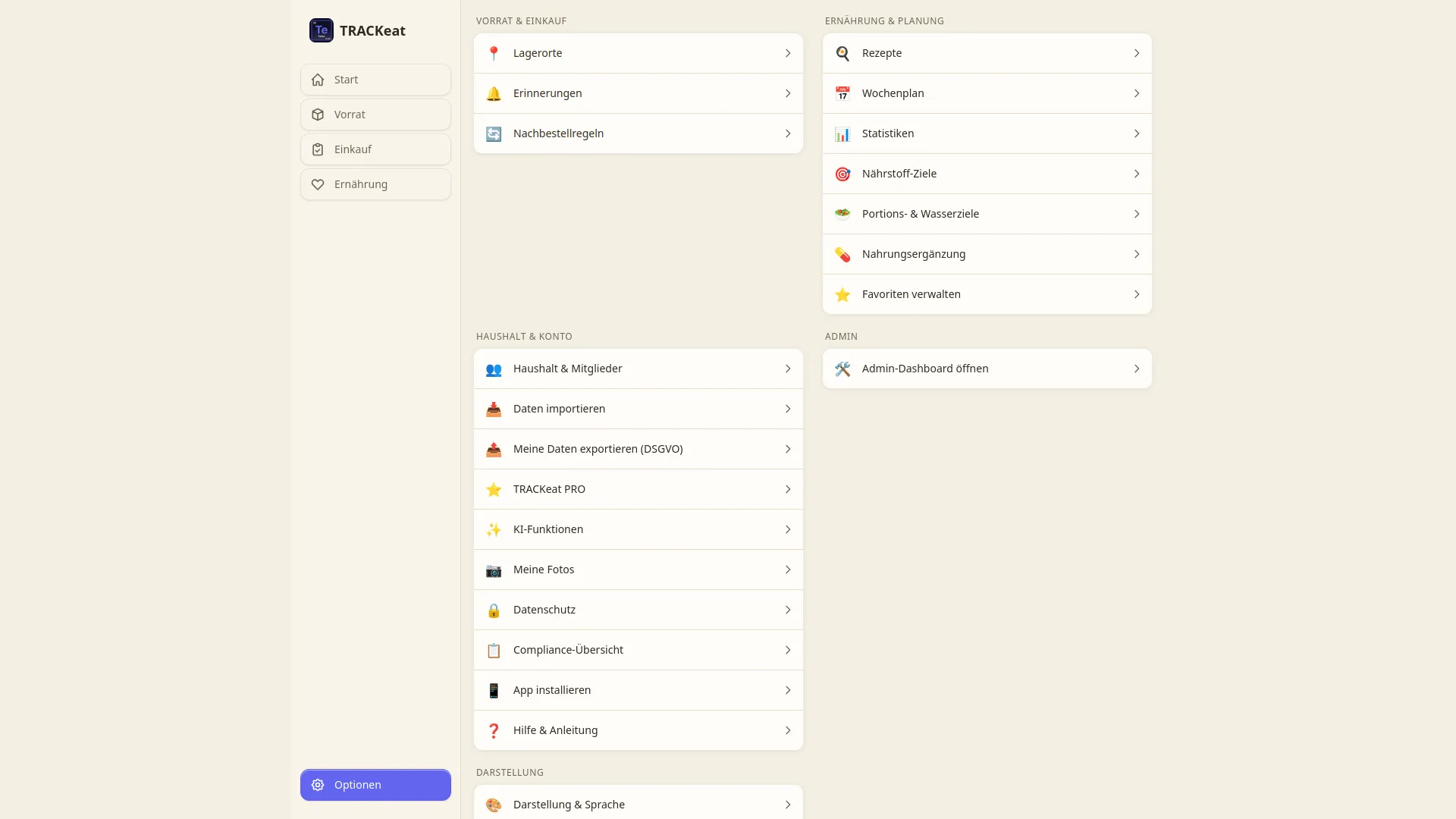Click chevron on Haushalt & Mitglieder row

(788, 369)
